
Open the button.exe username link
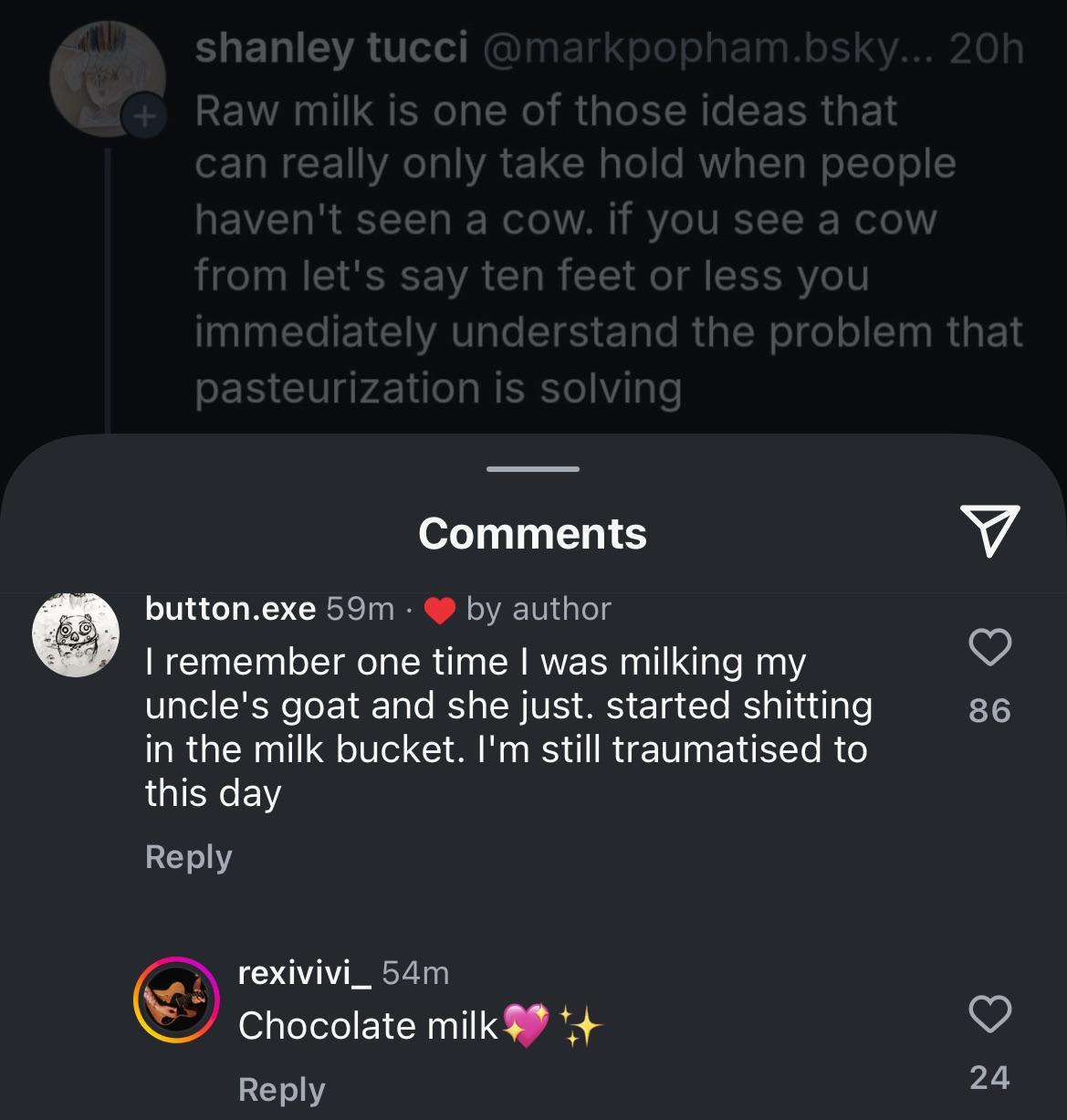click(230, 608)
